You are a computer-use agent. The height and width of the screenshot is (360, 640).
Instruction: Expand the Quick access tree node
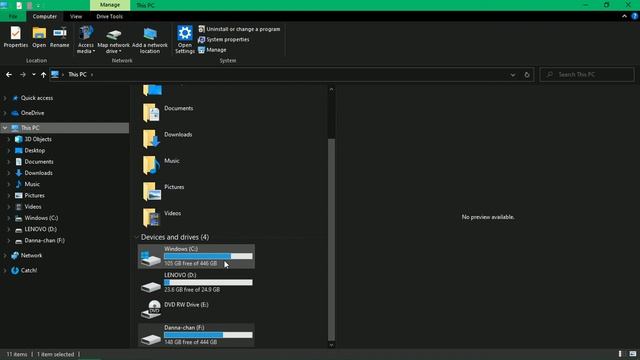pos(5,98)
